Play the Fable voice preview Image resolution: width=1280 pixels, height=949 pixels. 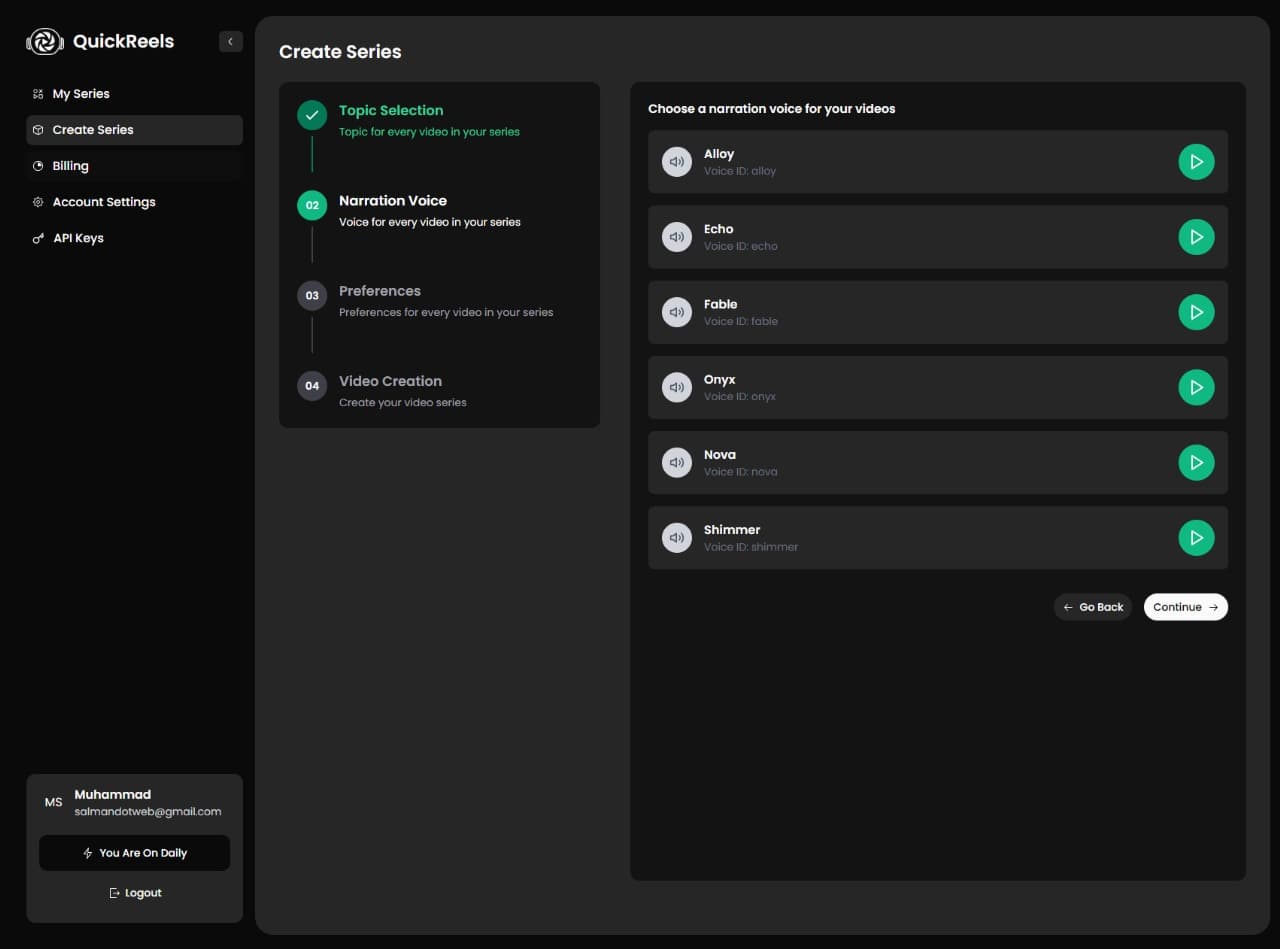[1196, 312]
